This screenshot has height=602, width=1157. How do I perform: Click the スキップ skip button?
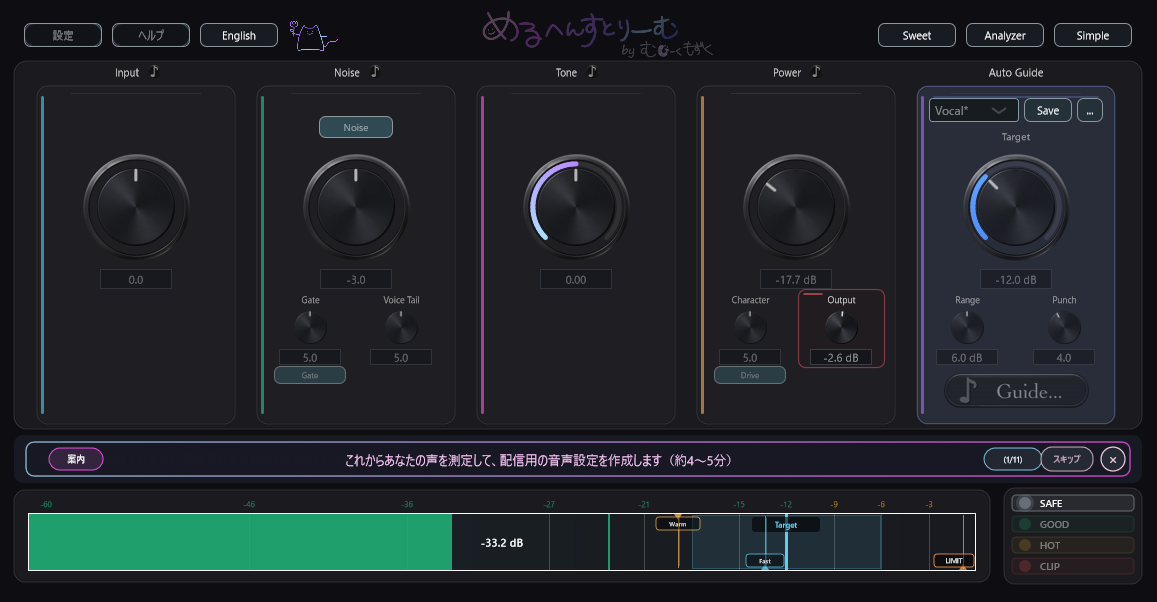[1067, 459]
